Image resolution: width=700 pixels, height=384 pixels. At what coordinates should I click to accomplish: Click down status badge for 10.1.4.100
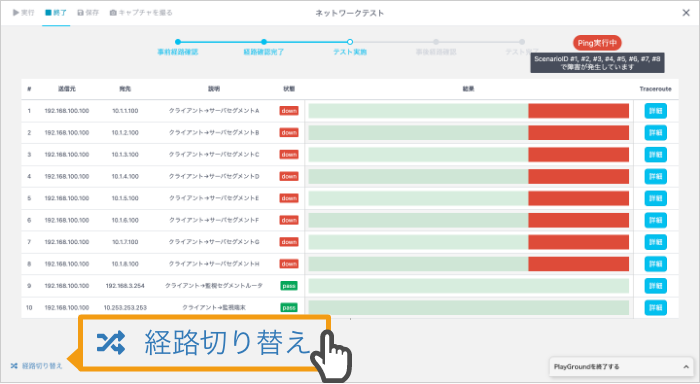[289, 176]
